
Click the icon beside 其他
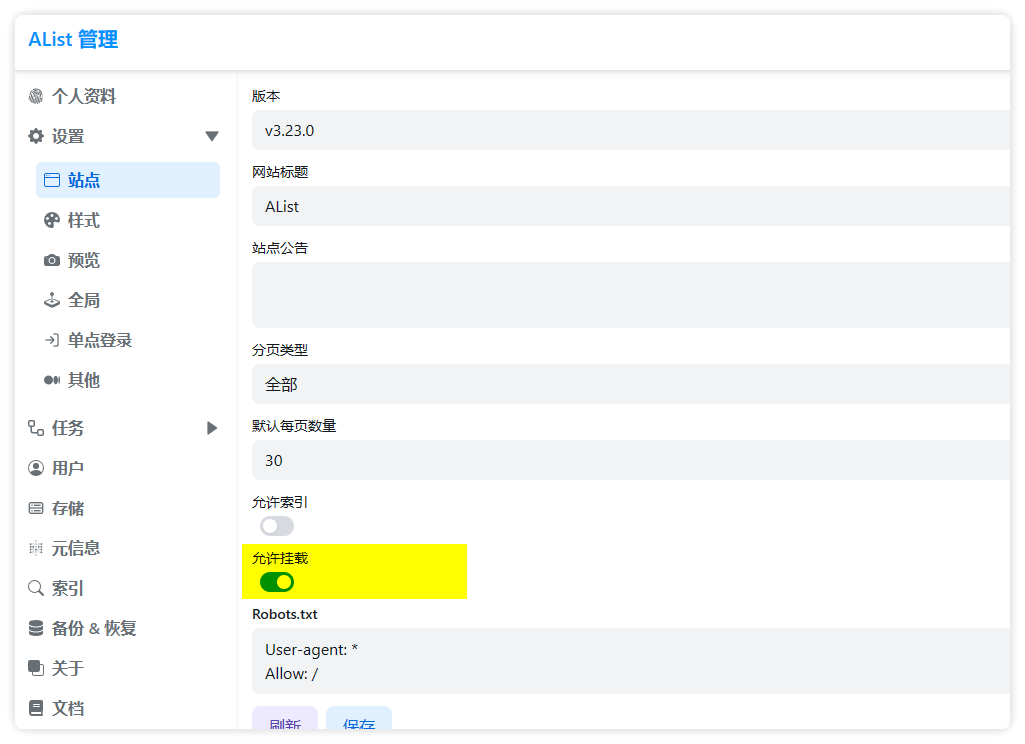coord(52,380)
